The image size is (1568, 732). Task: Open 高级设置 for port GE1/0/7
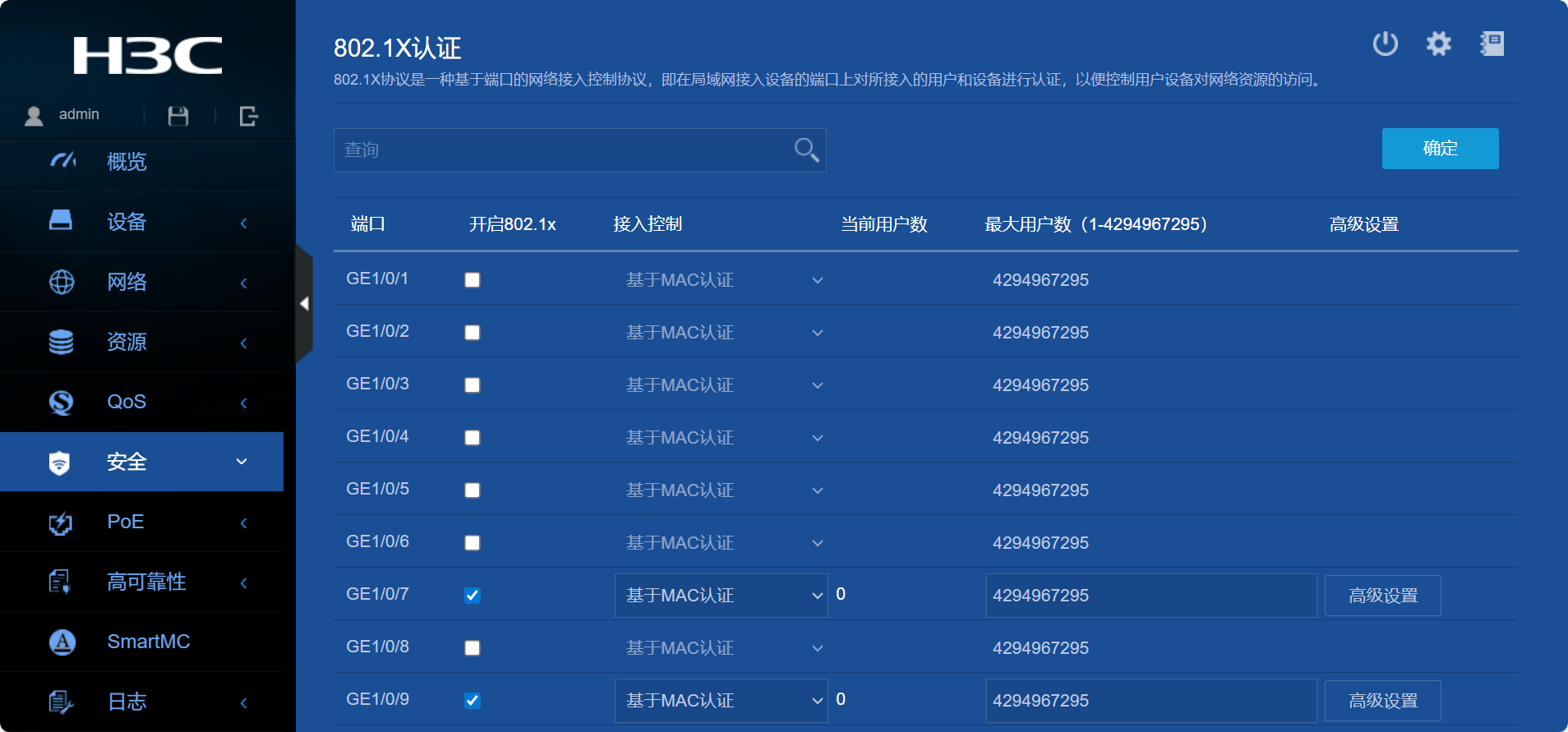[x=1382, y=596]
